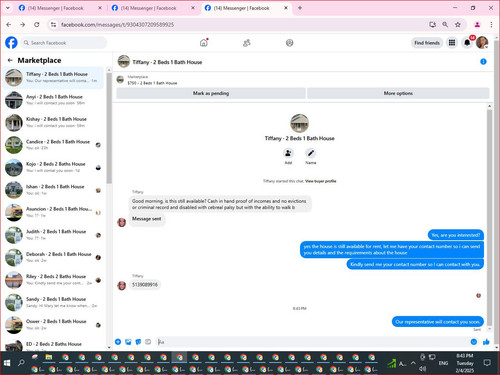This screenshot has width=500, height=375.
Task: Choose a sticker icon in composer
Action: (138, 342)
